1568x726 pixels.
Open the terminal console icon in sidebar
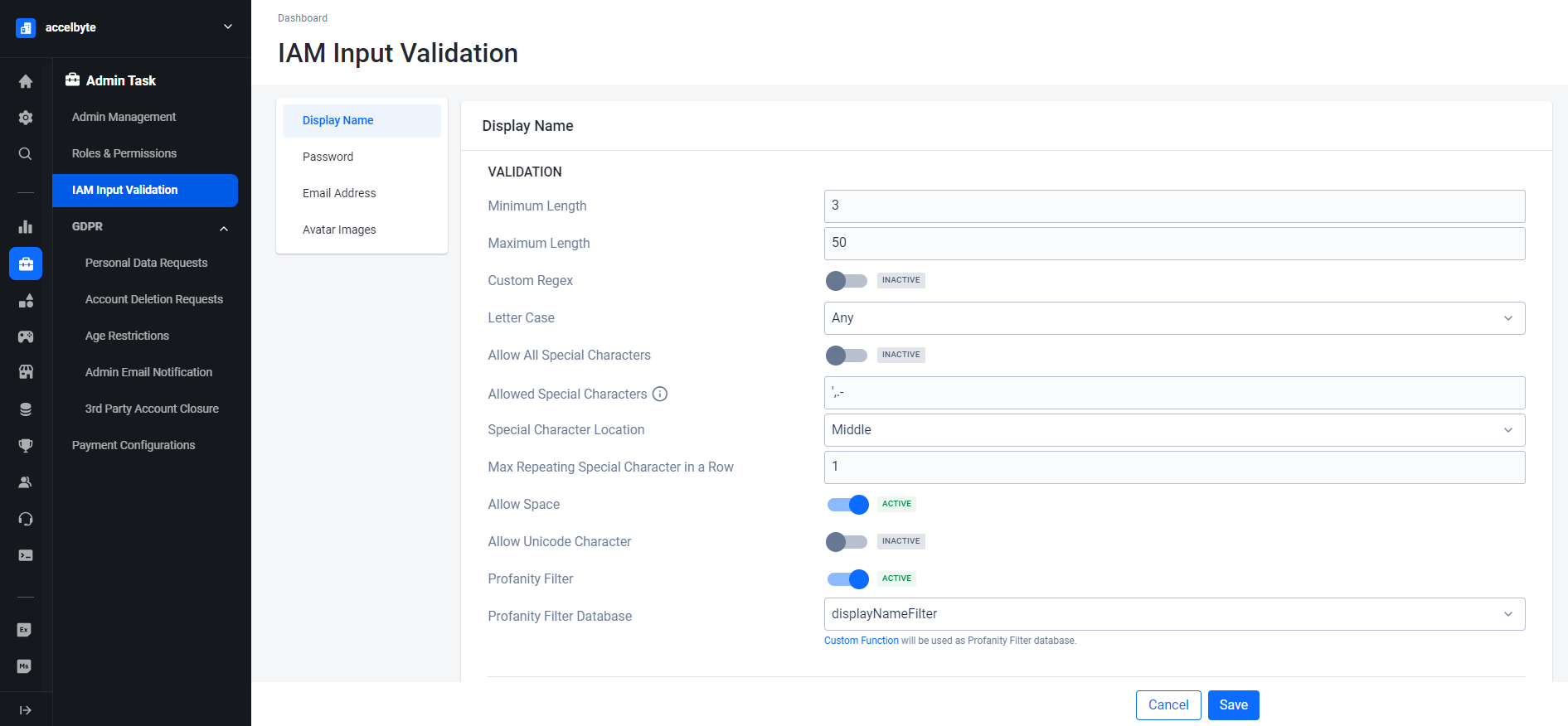click(26, 555)
